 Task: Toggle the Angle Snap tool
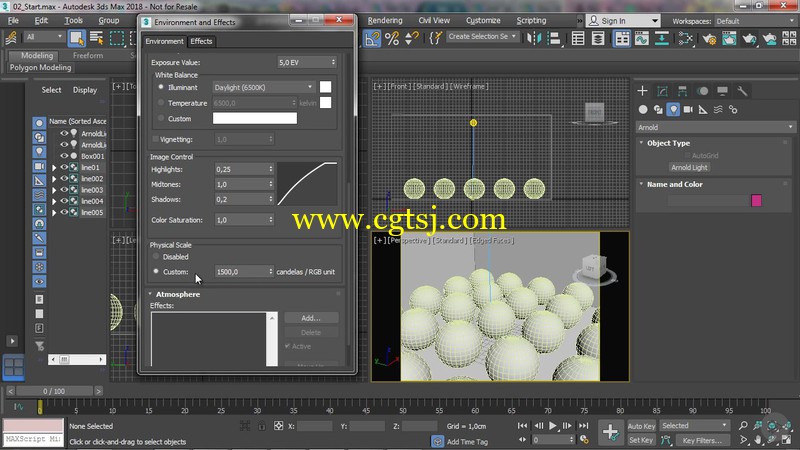[372, 38]
